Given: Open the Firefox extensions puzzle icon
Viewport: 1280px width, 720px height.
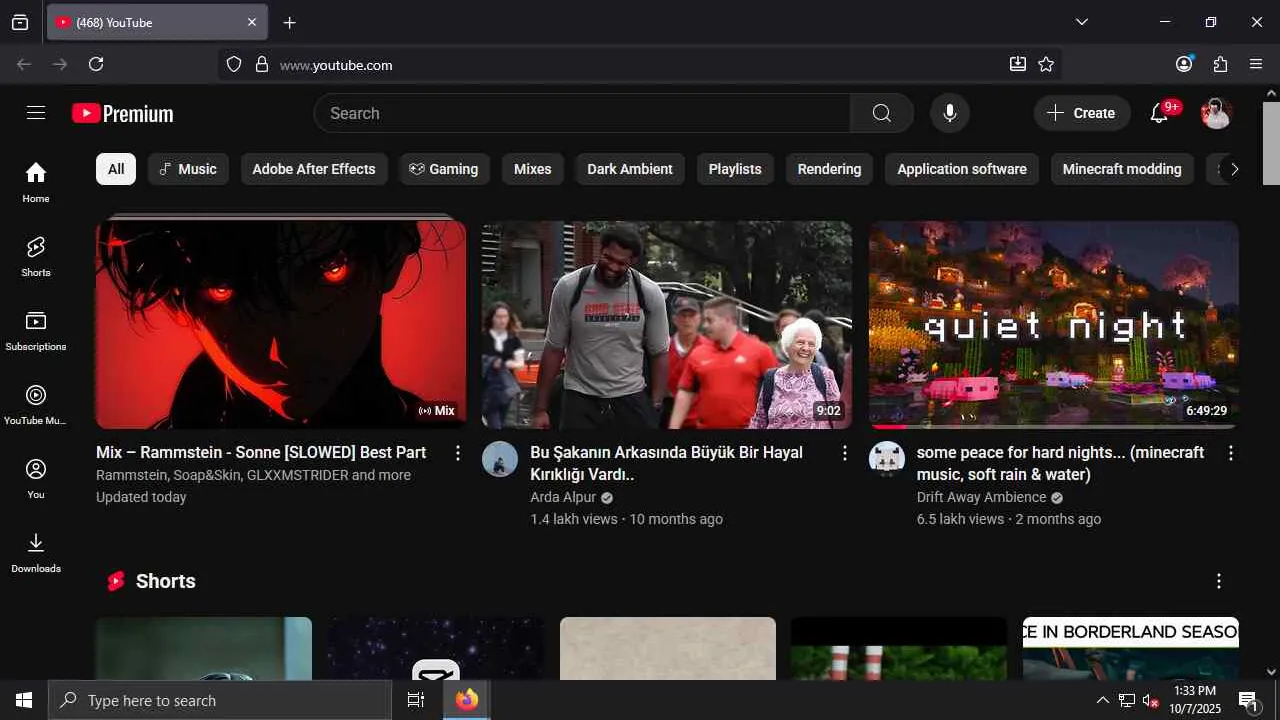Looking at the screenshot, I should tap(1220, 64).
